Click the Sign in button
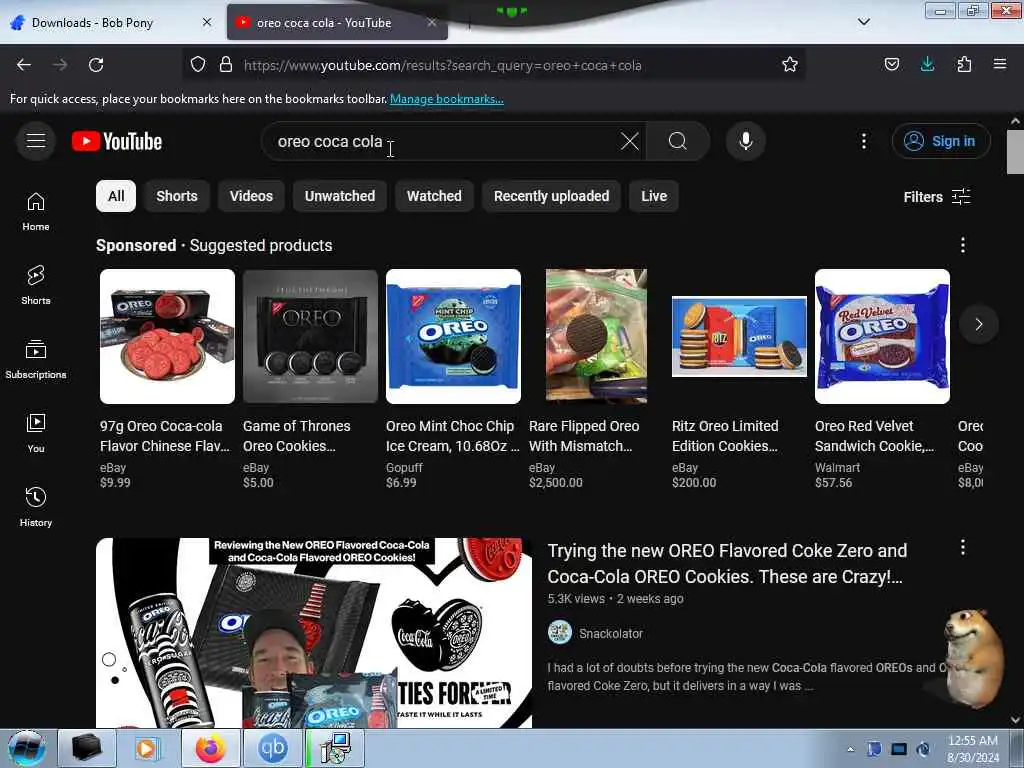Image resolution: width=1024 pixels, height=768 pixels. [941, 141]
